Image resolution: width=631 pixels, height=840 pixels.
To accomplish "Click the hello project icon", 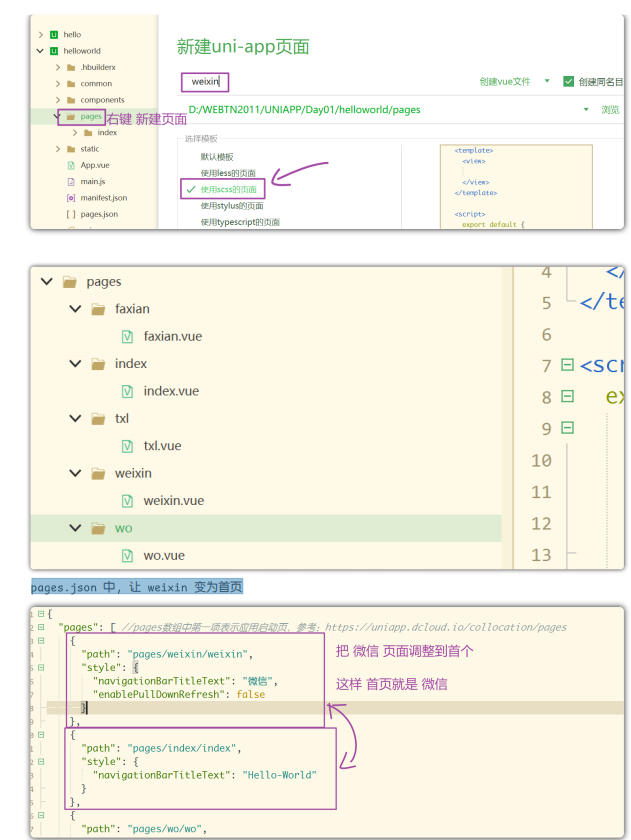I will [x=54, y=35].
